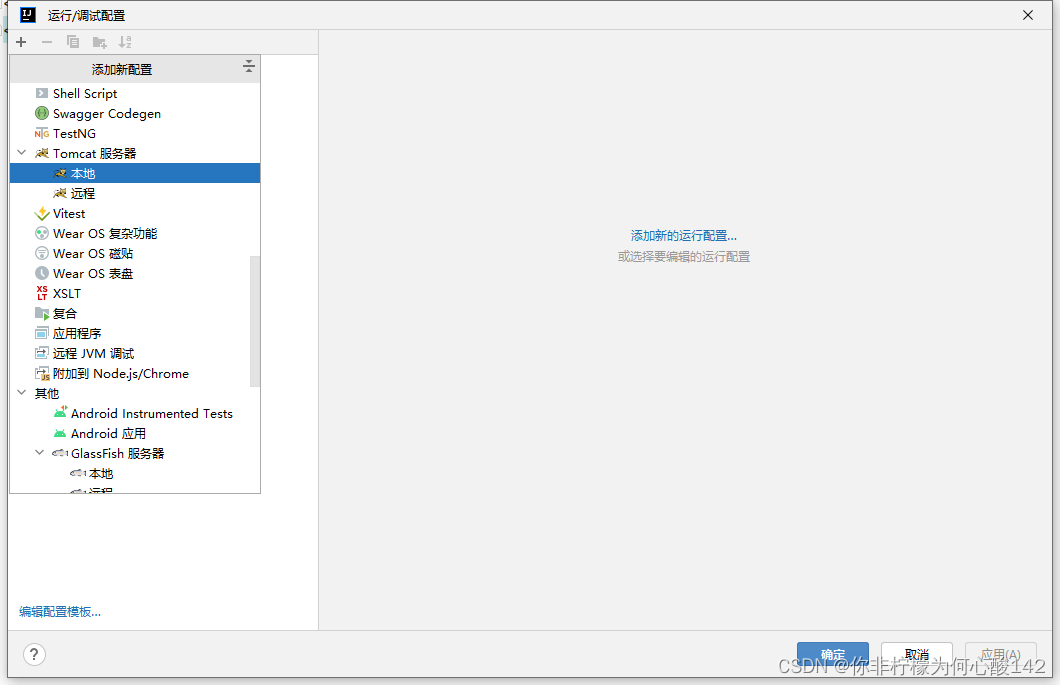Viewport: 1060px width, 685px height.
Task: Click the 复合 compound icon
Action: click(42, 314)
